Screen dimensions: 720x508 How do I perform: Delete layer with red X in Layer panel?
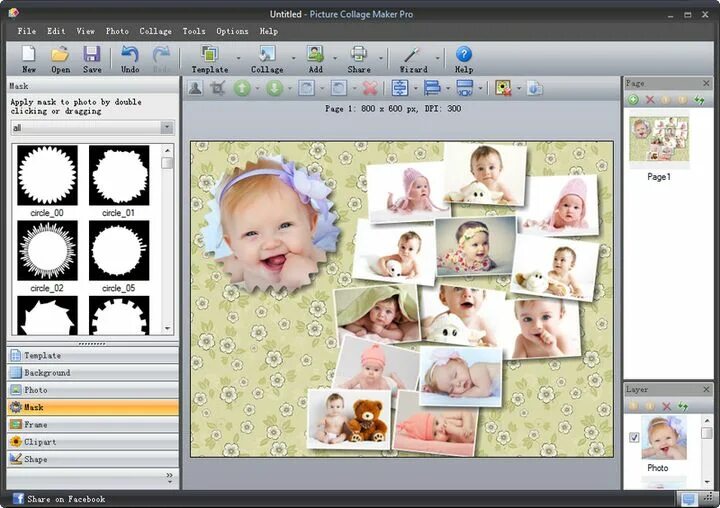point(667,406)
